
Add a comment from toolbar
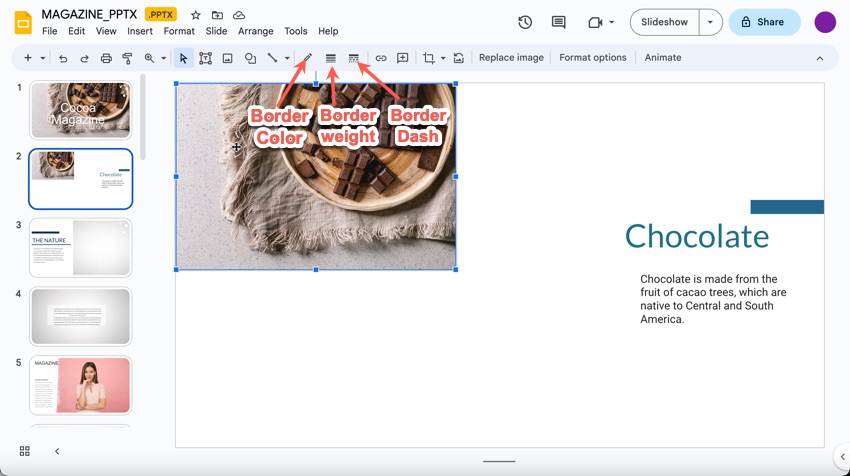[402, 58]
